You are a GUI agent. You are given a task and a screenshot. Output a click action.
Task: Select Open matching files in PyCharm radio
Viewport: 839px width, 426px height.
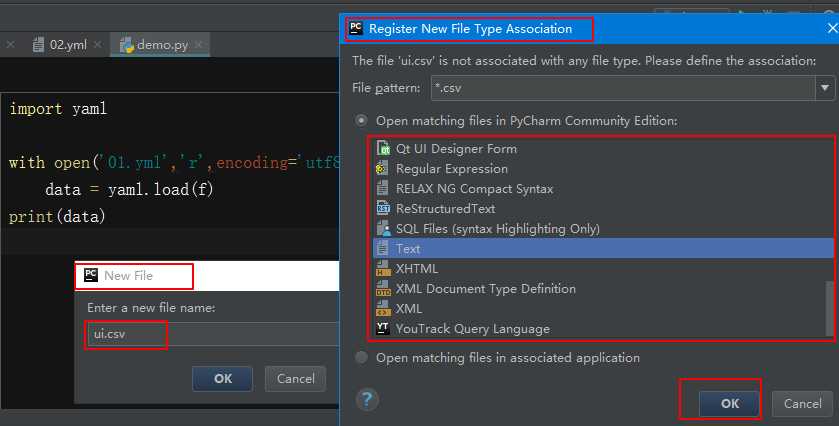click(362, 120)
